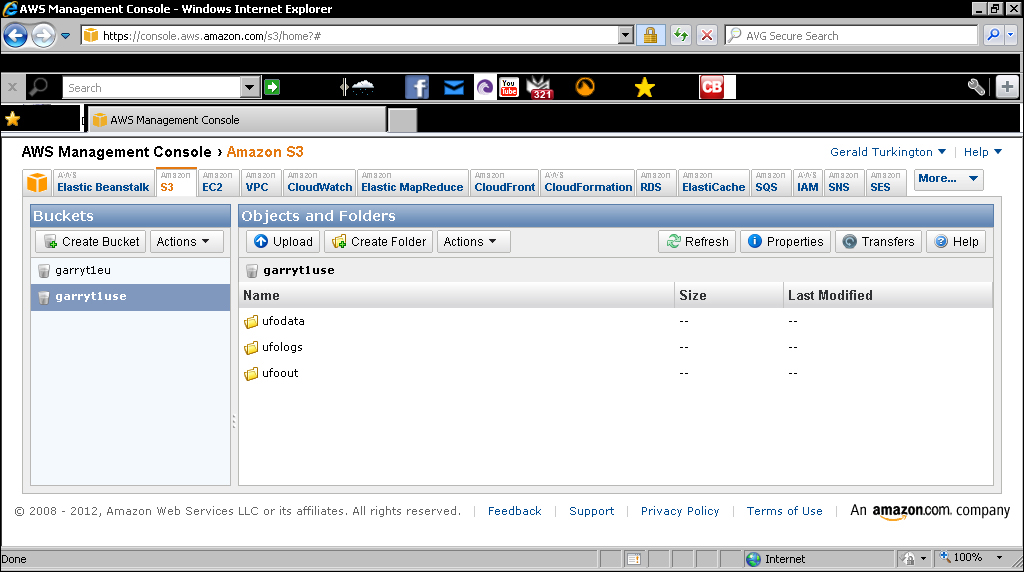Screen dimensions: 1024x572
Task: Click the yellow star toolbar icon
Action: tap(645, 87)
